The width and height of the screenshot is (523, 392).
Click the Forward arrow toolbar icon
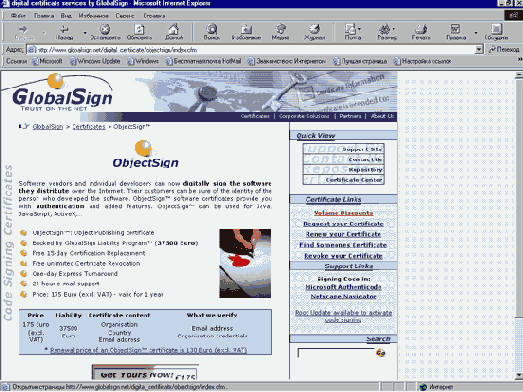[24, 32]
